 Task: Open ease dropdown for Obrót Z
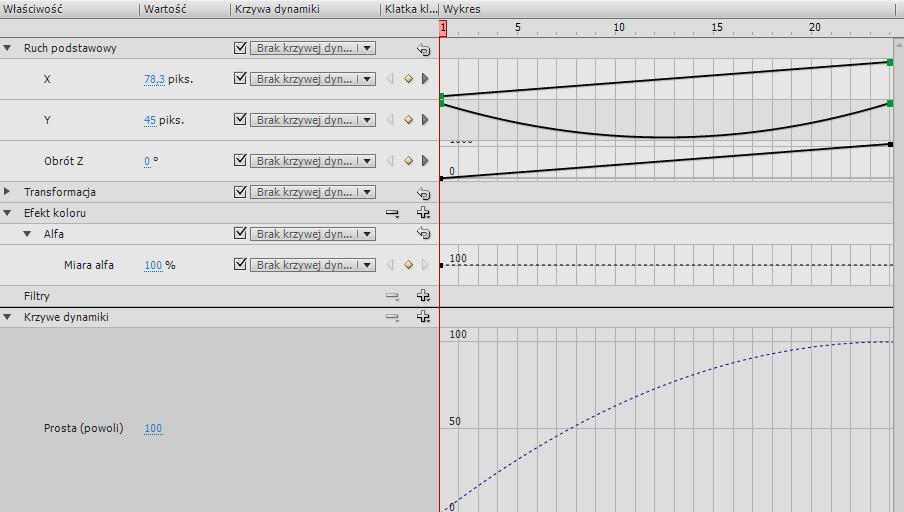(x=313, y=161)
